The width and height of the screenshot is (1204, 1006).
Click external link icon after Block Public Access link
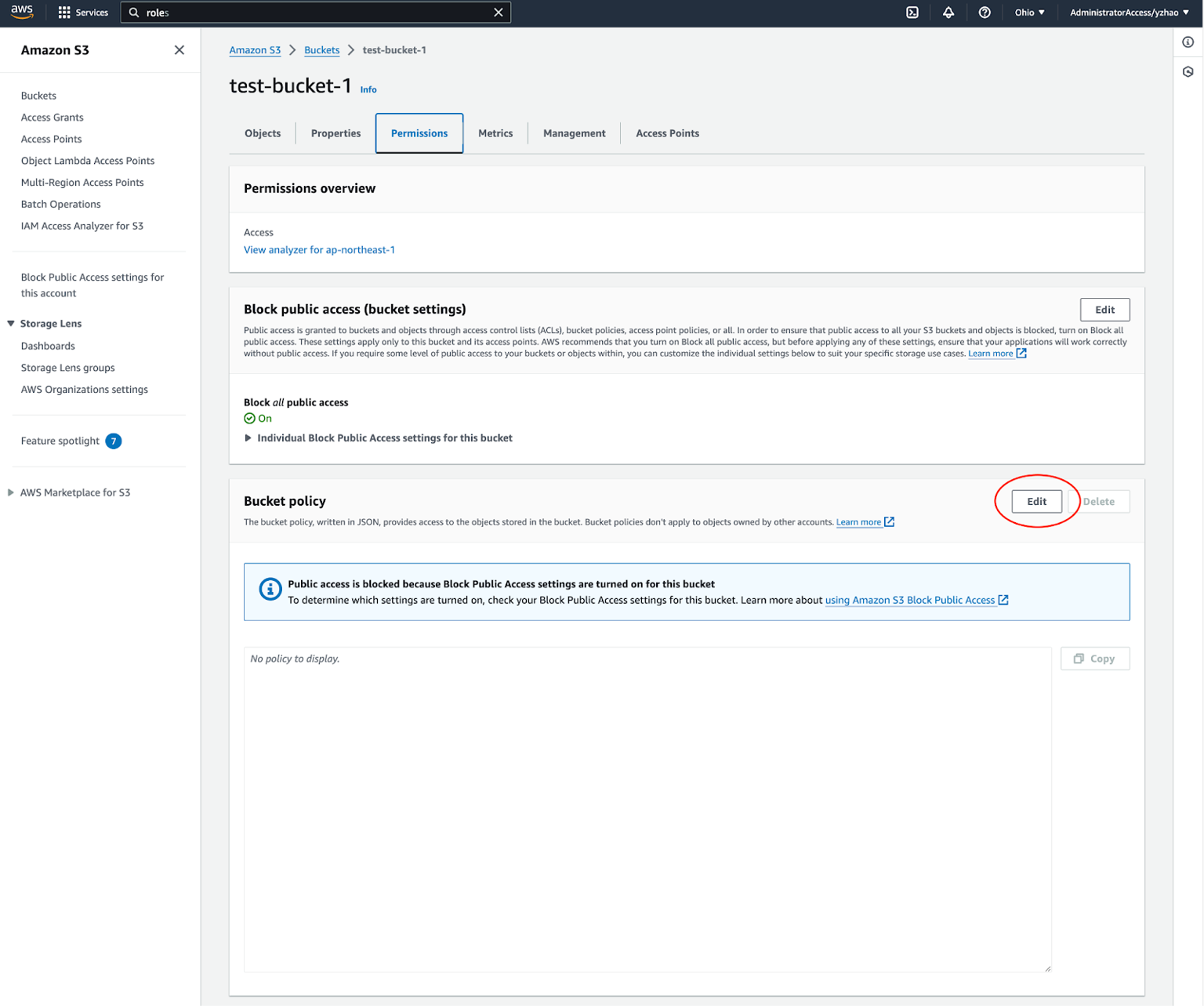pyautogui.click(x=1003, y=600)
